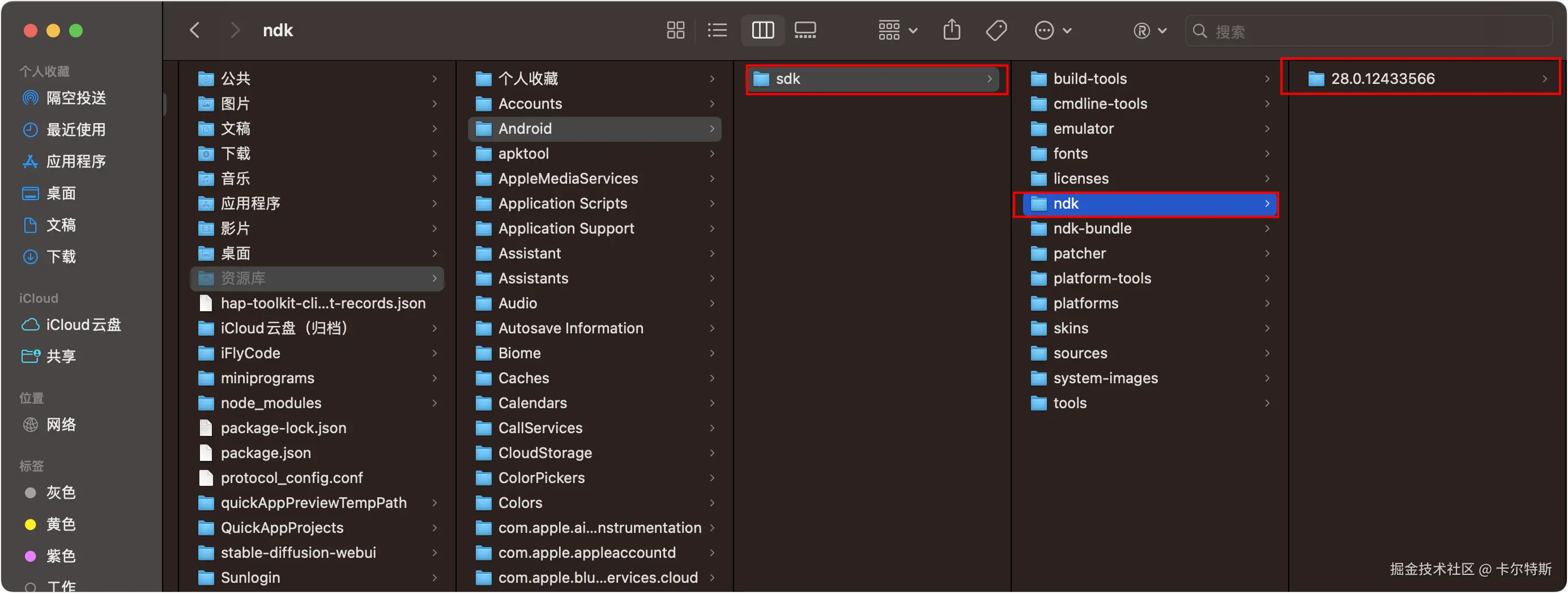Select the Accounts folder
This screenshot has width=1568, height=593.
[595, 104]
